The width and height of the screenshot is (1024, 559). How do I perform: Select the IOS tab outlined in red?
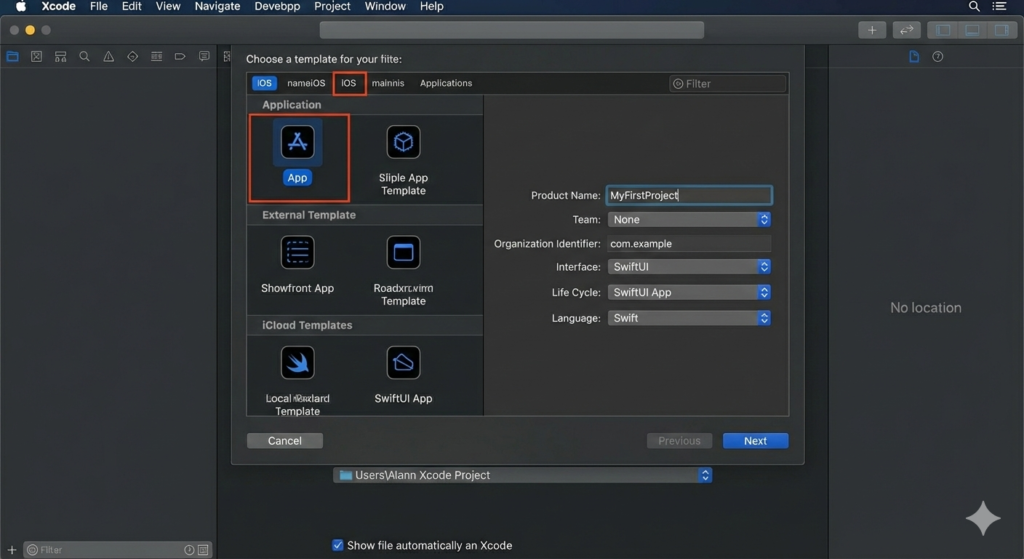tap(349, 83)
